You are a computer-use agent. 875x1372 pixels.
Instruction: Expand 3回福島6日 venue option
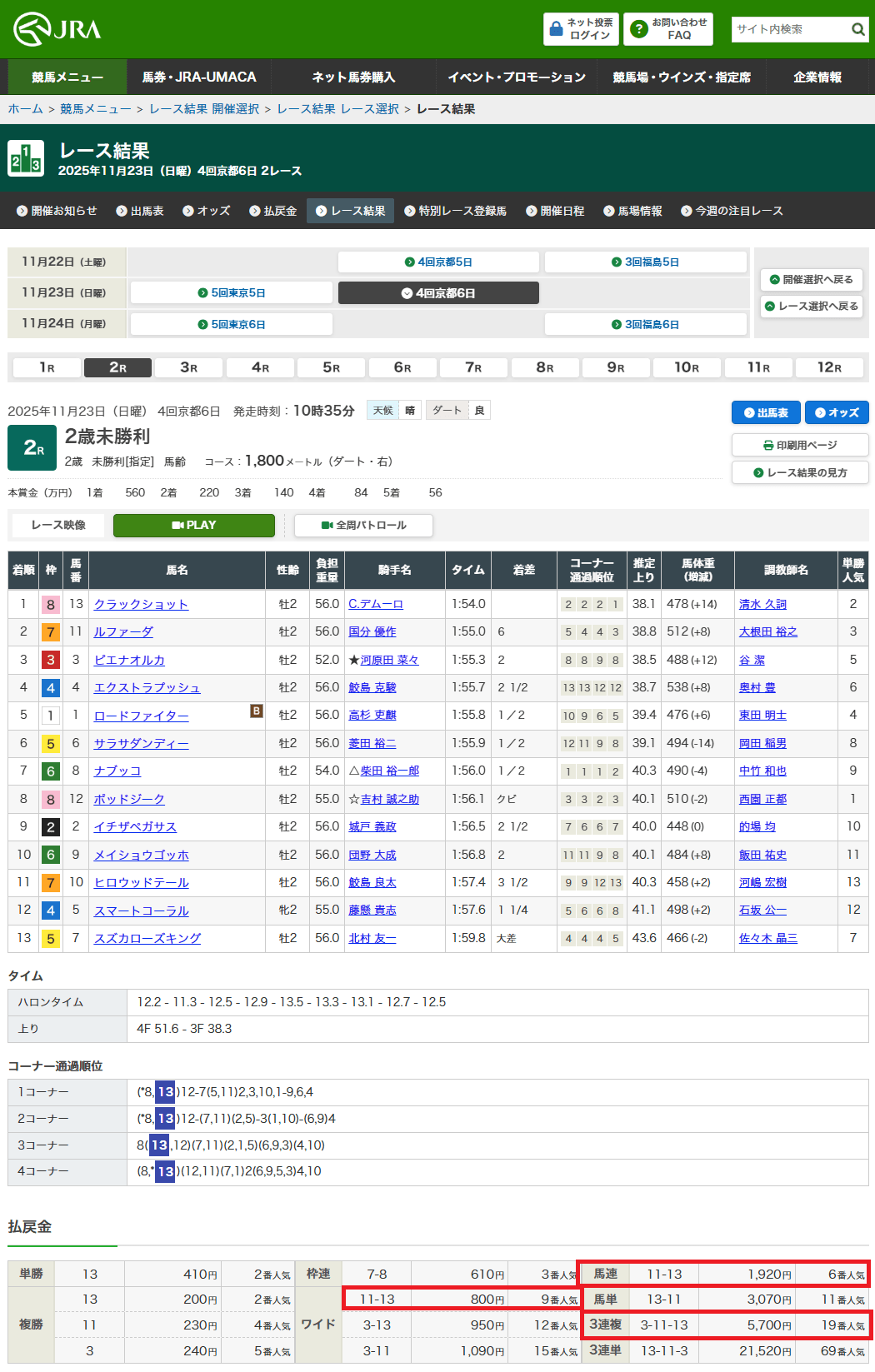[x=645, y=324]
